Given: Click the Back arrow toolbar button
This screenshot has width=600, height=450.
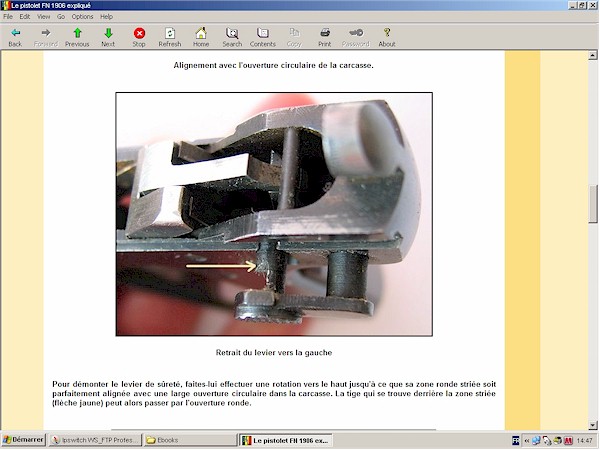Looking at the screenshot, I should (15, 37).
